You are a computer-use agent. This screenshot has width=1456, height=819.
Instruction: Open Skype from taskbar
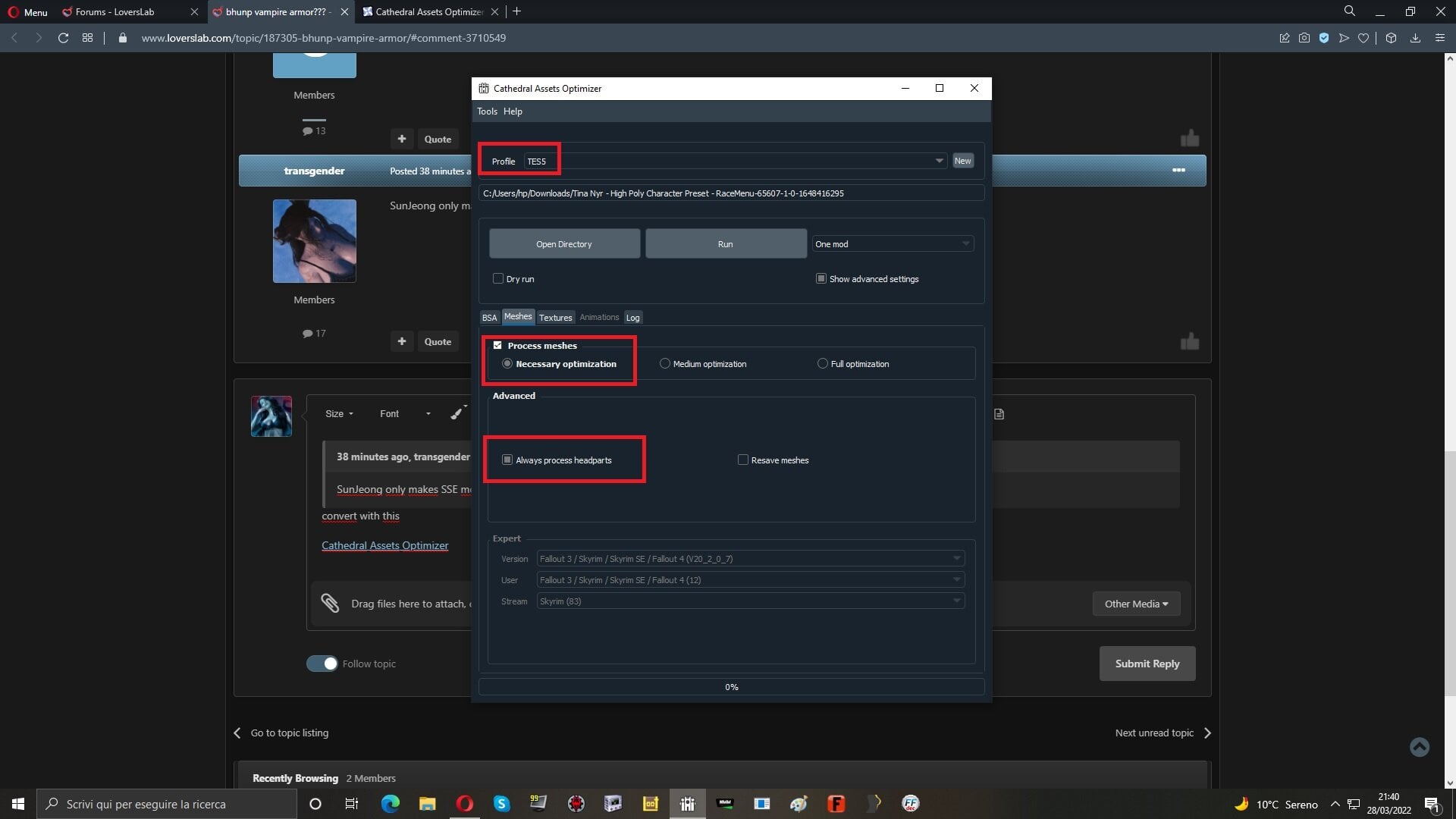coord(502,804)
